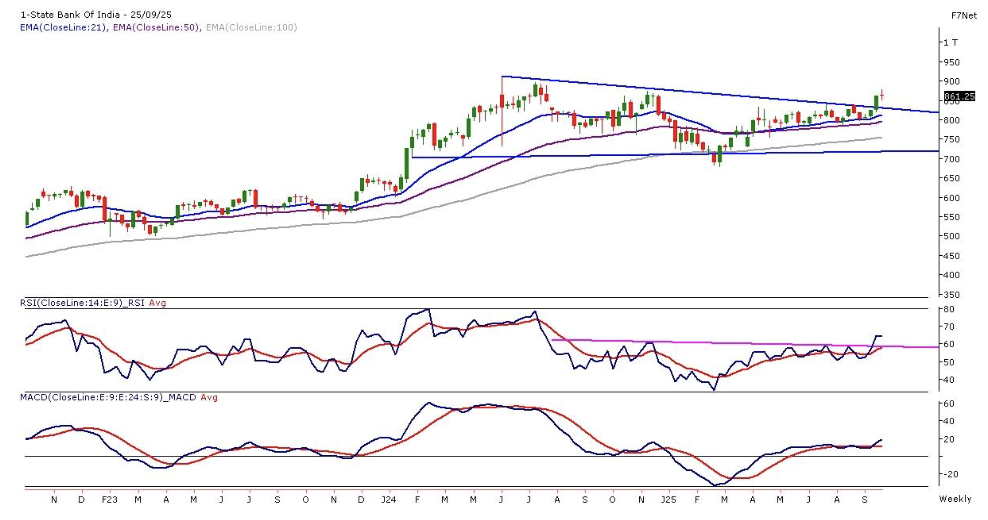Viewport: 988px width, 520px height.
Task: Click the 80 level on RSI axis
Action: tap(948, 309)
